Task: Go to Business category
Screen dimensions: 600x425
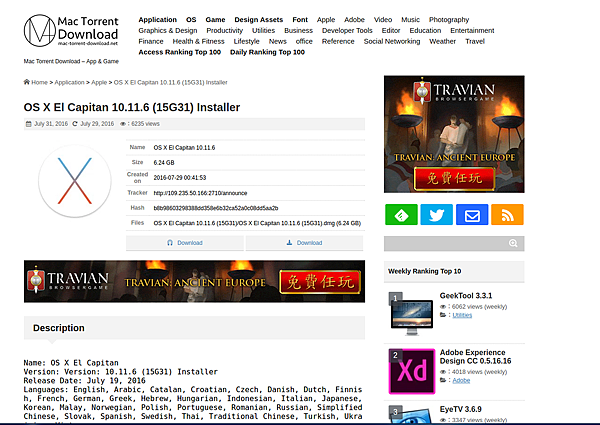Action: [298, 30]
